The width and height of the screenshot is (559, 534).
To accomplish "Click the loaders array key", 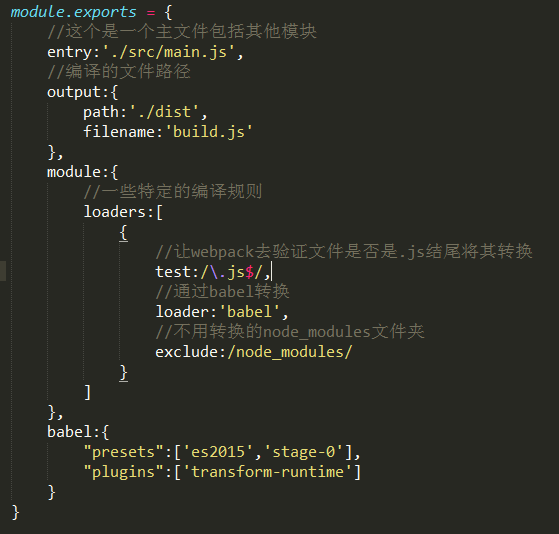I will (115, 212).
